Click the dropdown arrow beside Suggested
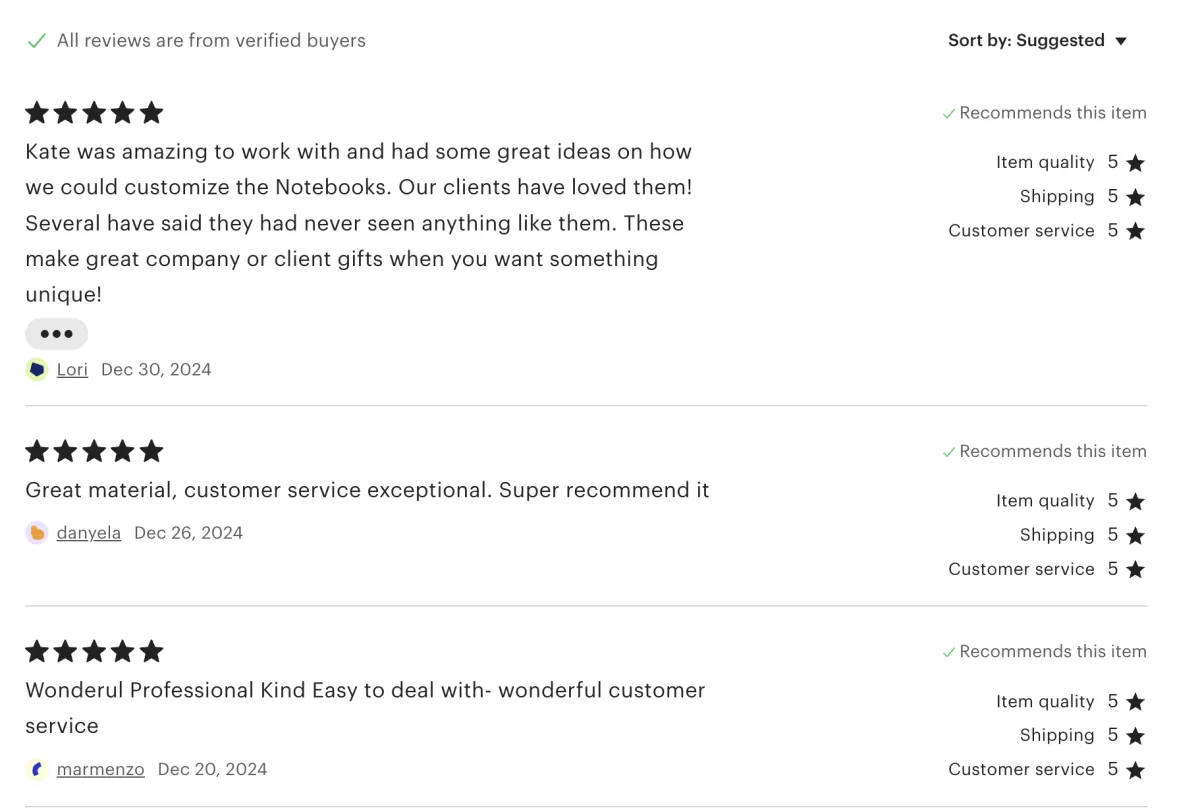Image resolution: width=1200 pixels, height=810 pixels. pos(1121,41)
